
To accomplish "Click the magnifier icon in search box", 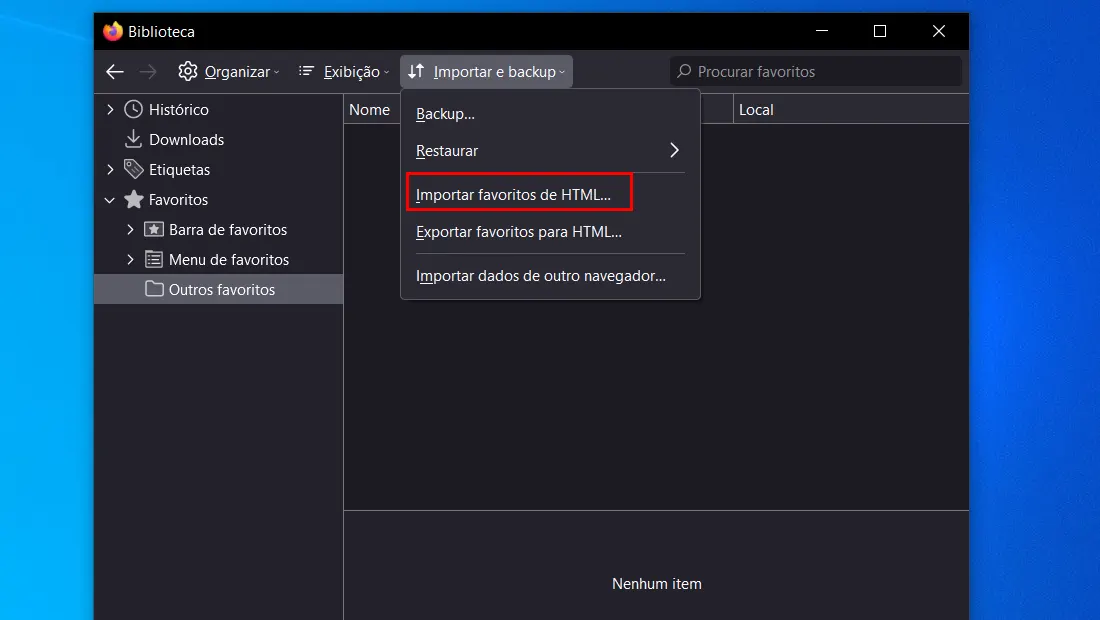I will click(684, 71).
